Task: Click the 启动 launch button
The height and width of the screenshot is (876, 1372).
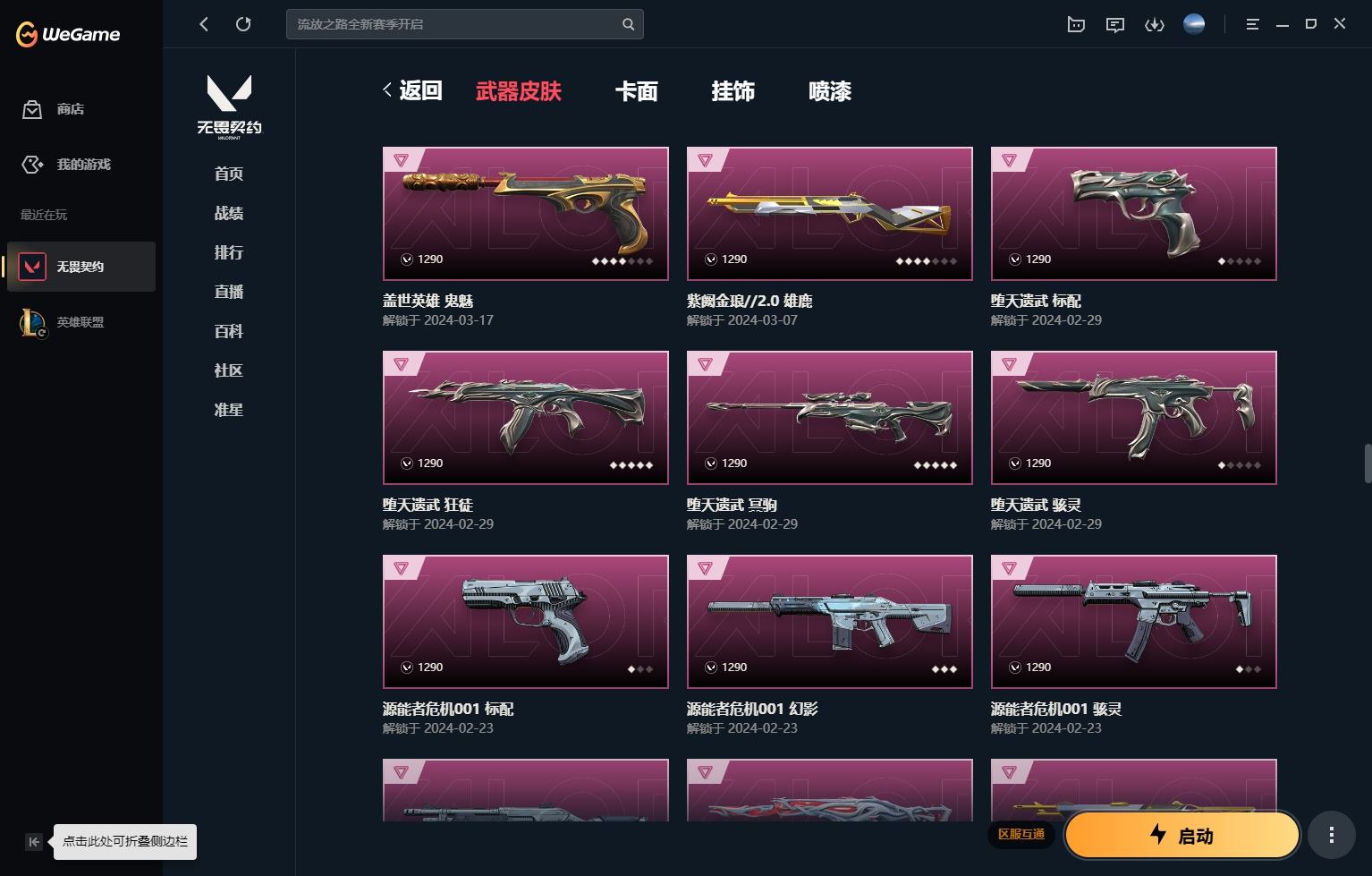Action: [x=1181, y=835]
